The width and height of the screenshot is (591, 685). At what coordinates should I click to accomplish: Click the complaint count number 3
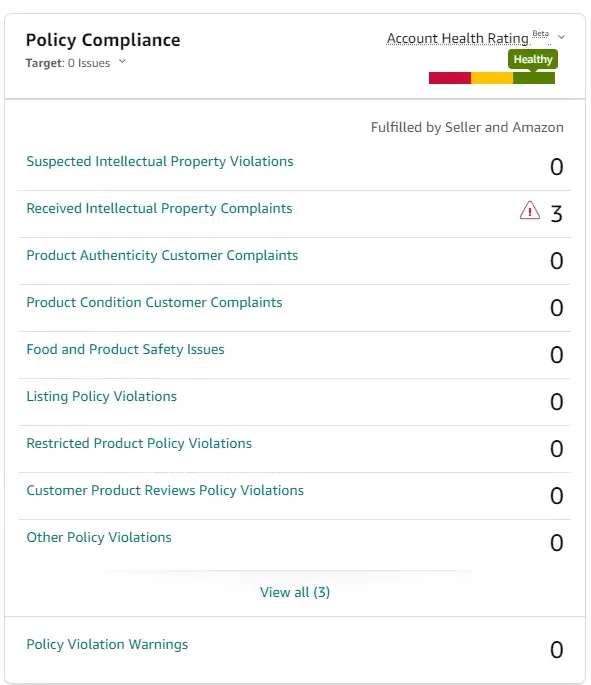[x=556, y=214]
